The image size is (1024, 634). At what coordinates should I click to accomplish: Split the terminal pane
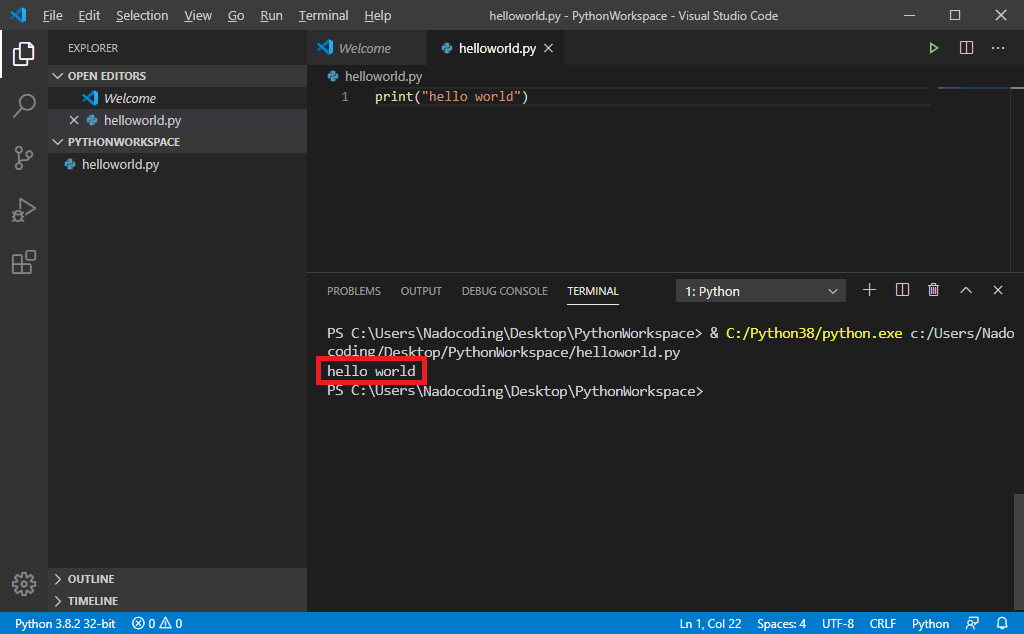[902, 290]
